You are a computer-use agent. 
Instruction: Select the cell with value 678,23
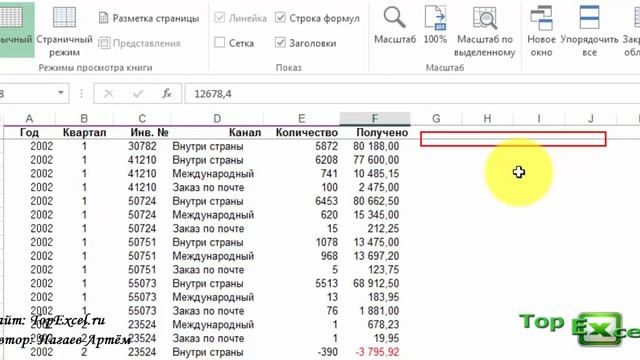(x=375, y=324)
